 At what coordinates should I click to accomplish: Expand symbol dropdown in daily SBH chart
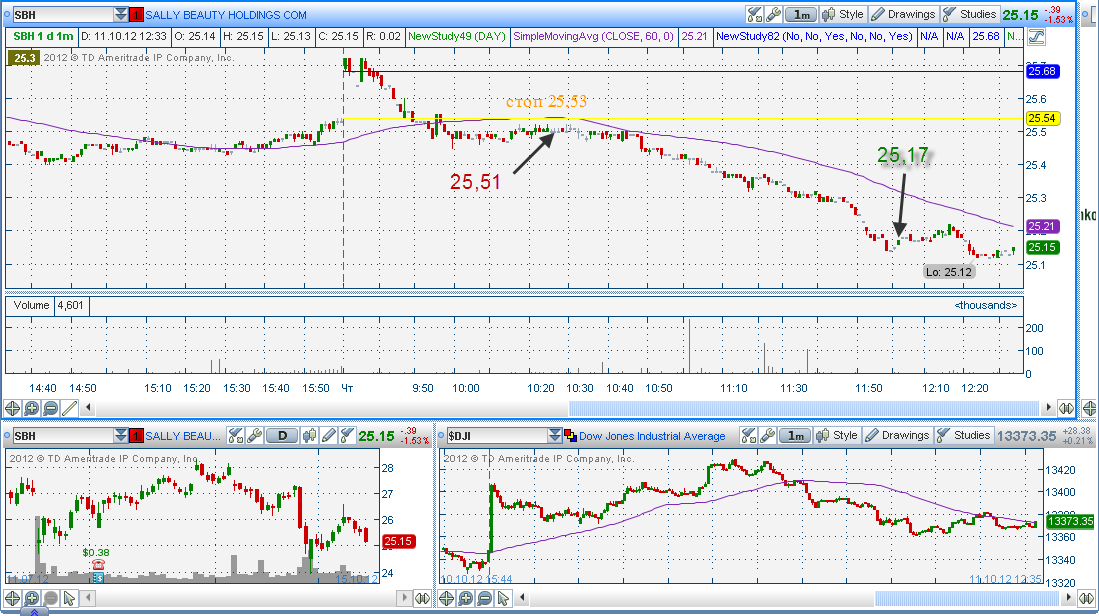121,436
